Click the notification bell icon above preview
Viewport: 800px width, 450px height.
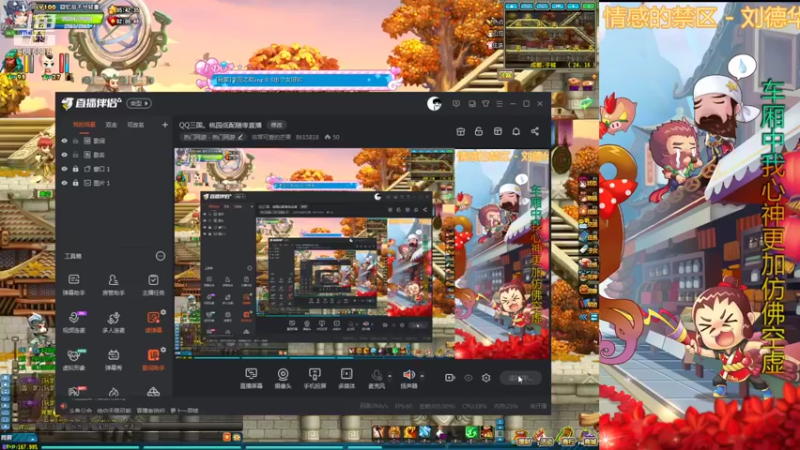[x=516, y=131]
